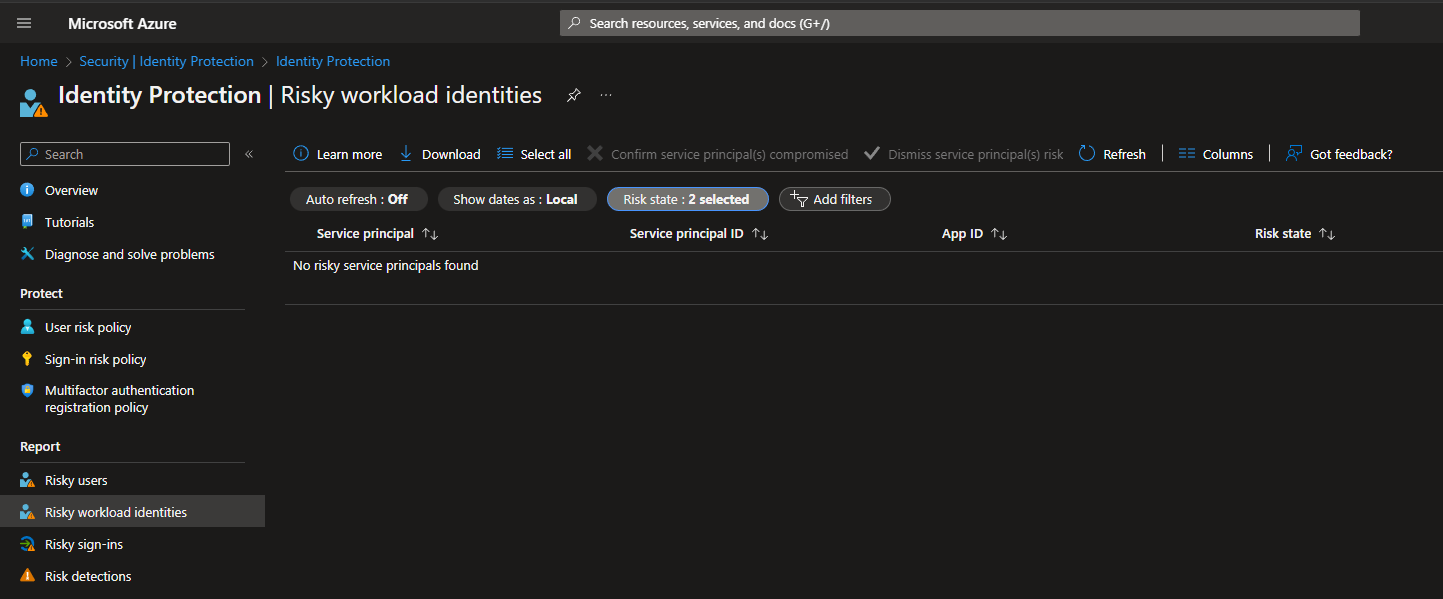Click the Download arrow icon
The width and height of the screenshot is (1443, 599).
(x=406, y=154)
